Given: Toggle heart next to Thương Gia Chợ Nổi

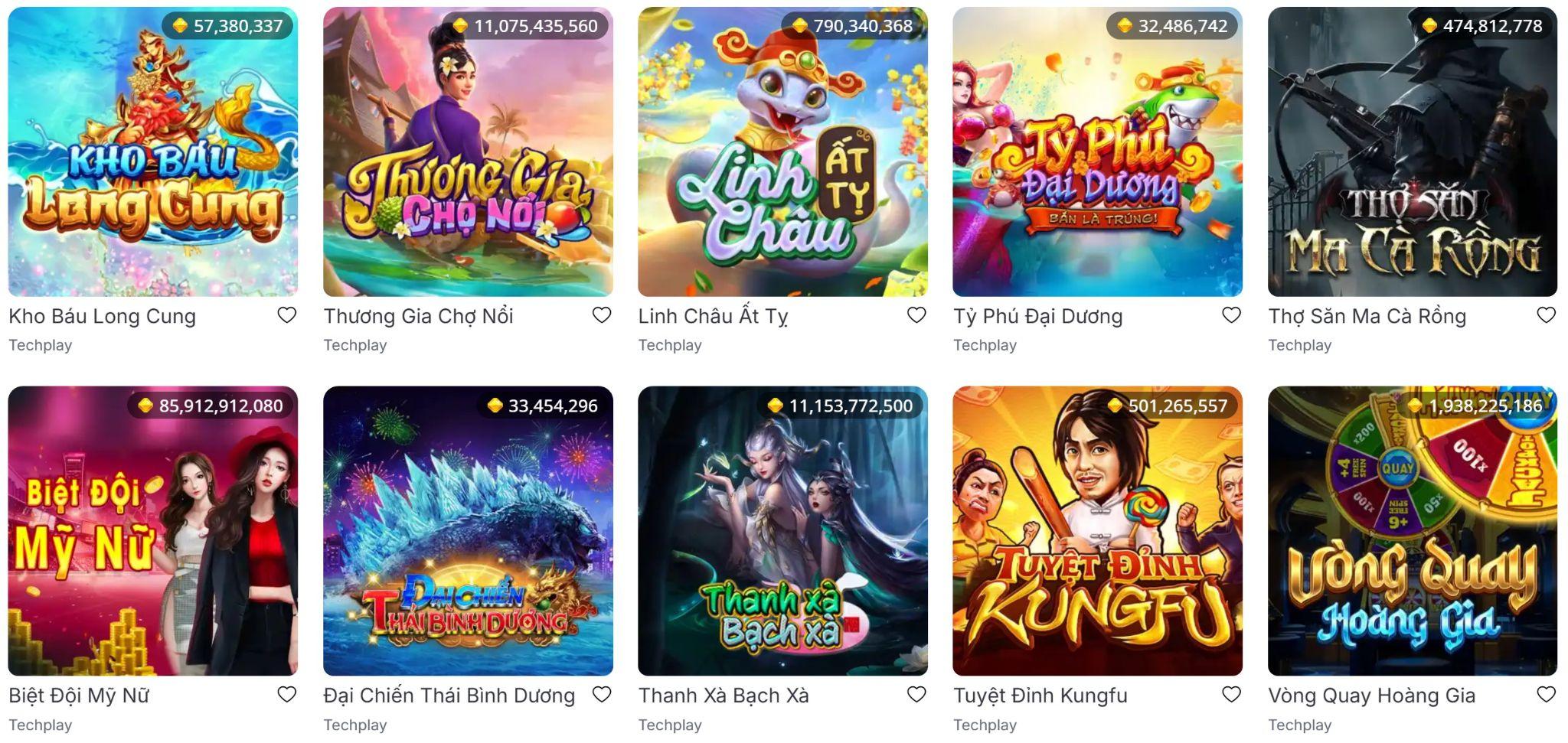Looking at the screenshot, I should pyautogui.click(x=602, y=315).
